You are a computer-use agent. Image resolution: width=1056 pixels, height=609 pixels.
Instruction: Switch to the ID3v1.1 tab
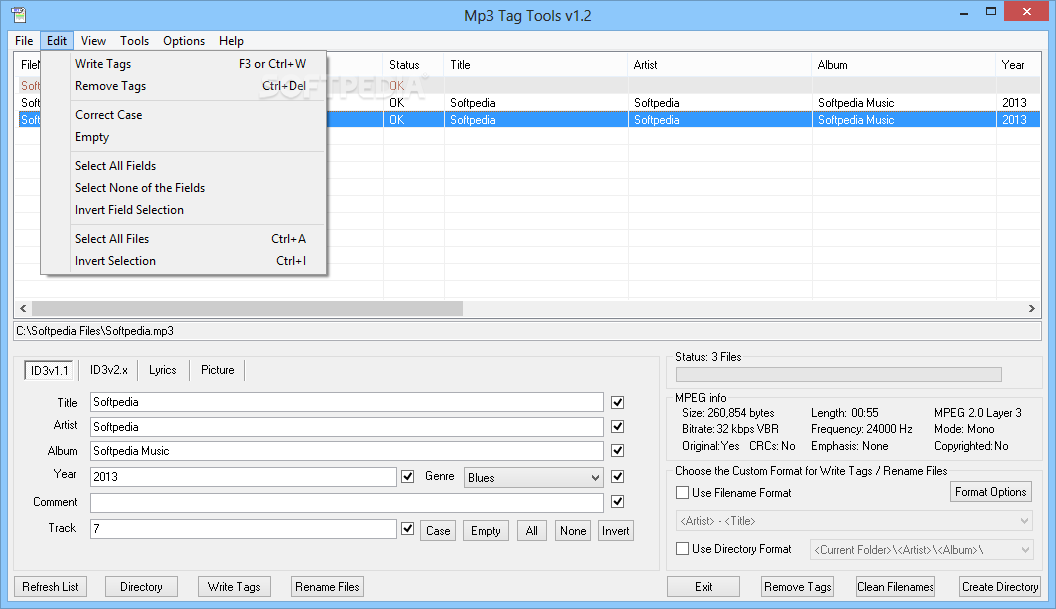(x=49, y=371)
